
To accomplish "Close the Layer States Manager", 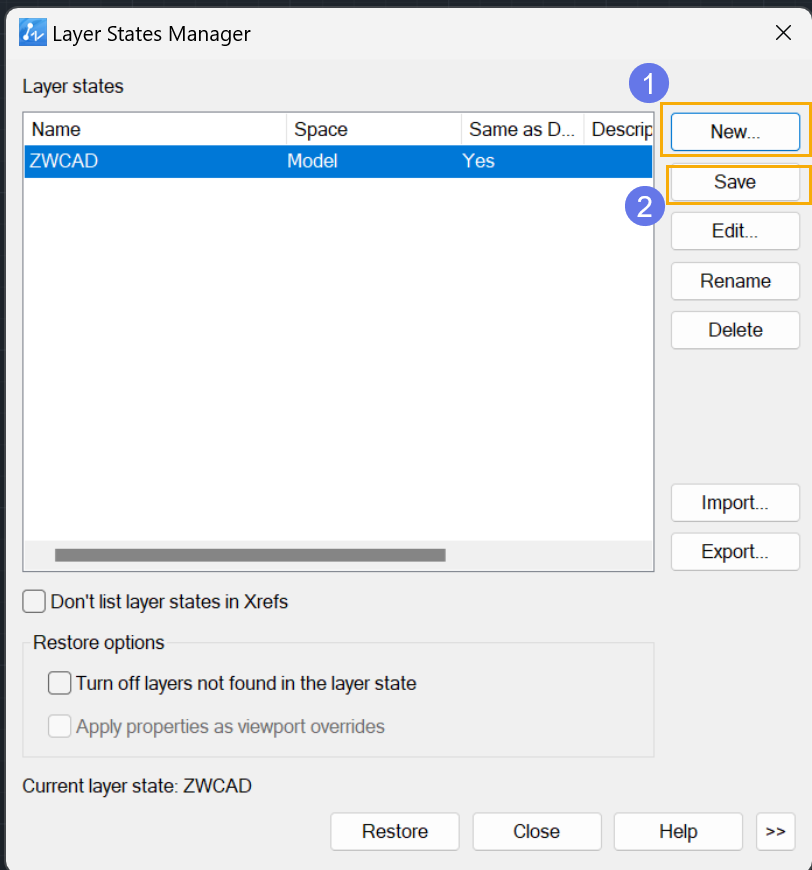I will point(537,831).
